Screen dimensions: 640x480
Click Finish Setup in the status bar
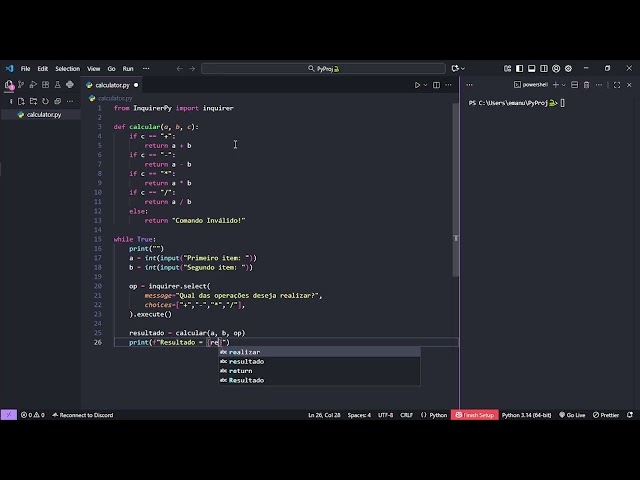[x=475, y=415]
